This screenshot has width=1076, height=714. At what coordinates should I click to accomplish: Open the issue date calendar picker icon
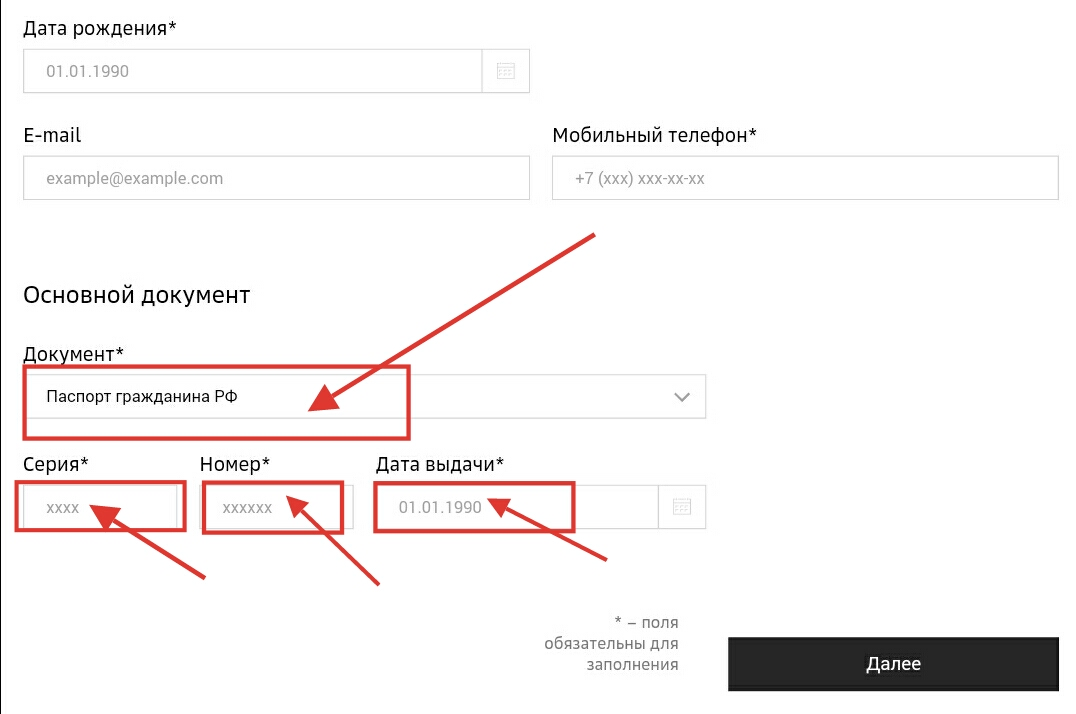pos(682,507)
